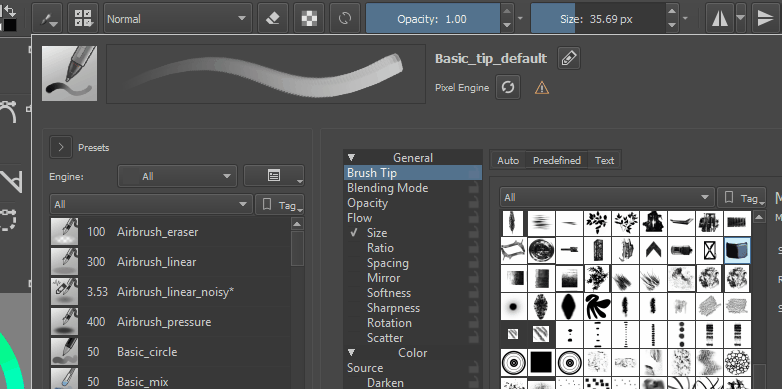
Task: Select the black paw splat brush tip
Action: pos(597,306)
